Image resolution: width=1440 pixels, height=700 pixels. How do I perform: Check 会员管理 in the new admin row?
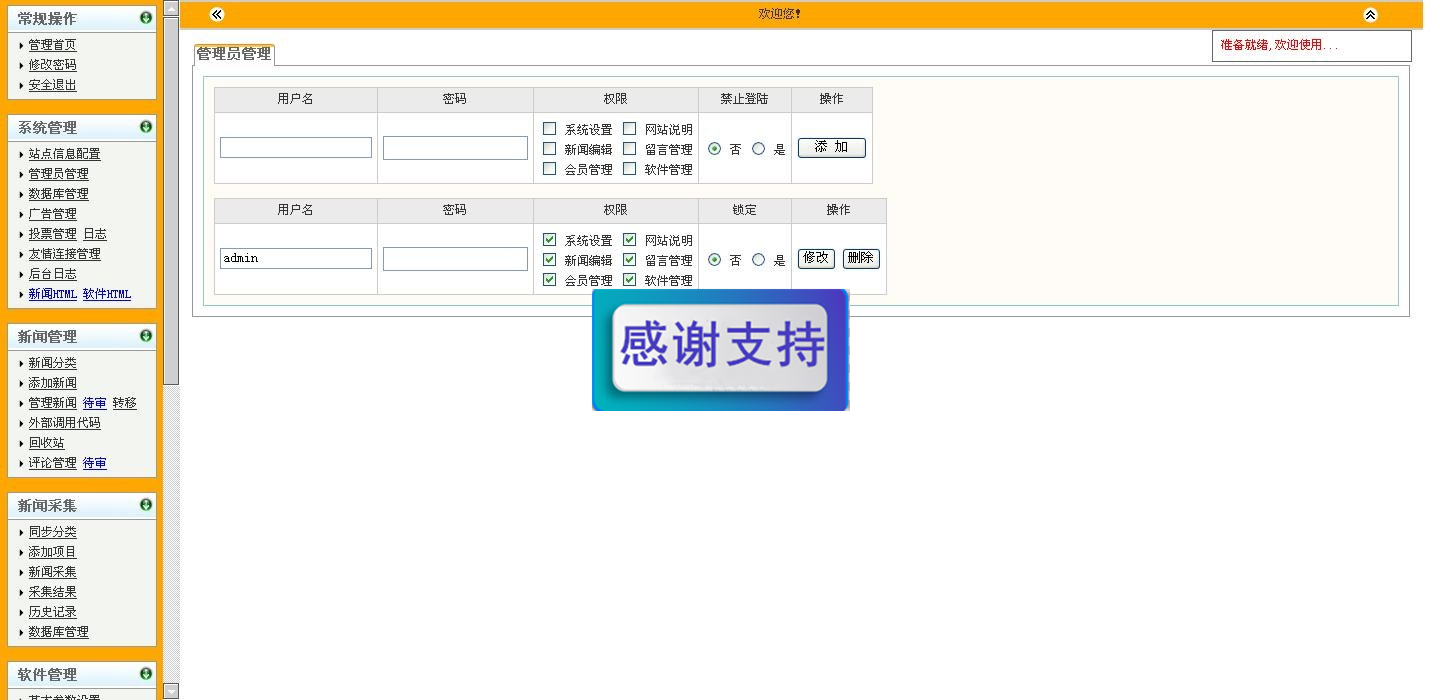tap(549, 169)
